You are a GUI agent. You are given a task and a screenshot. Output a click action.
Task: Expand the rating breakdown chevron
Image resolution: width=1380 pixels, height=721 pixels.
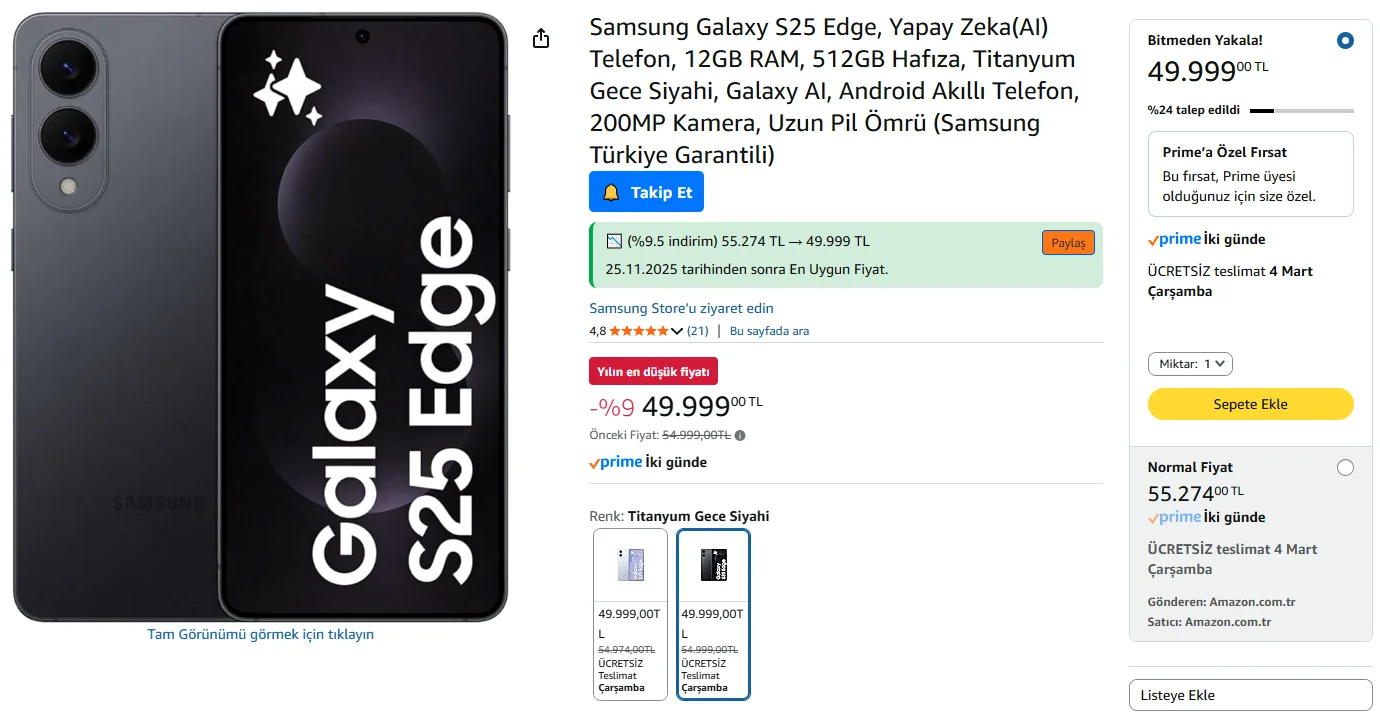click(677, 331)
